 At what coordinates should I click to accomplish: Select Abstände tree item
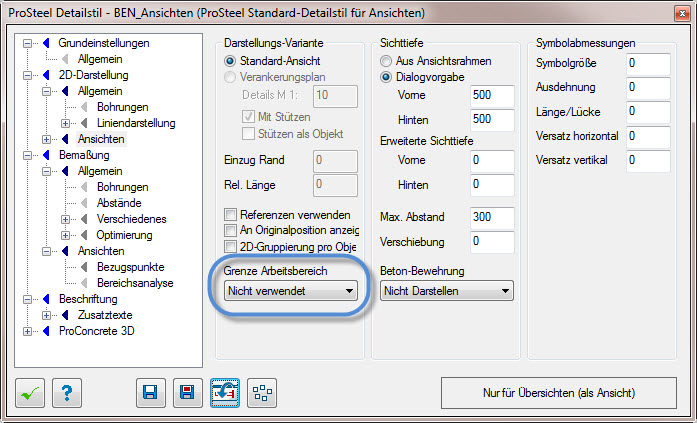pyautogui.click(x=119, y=203)
